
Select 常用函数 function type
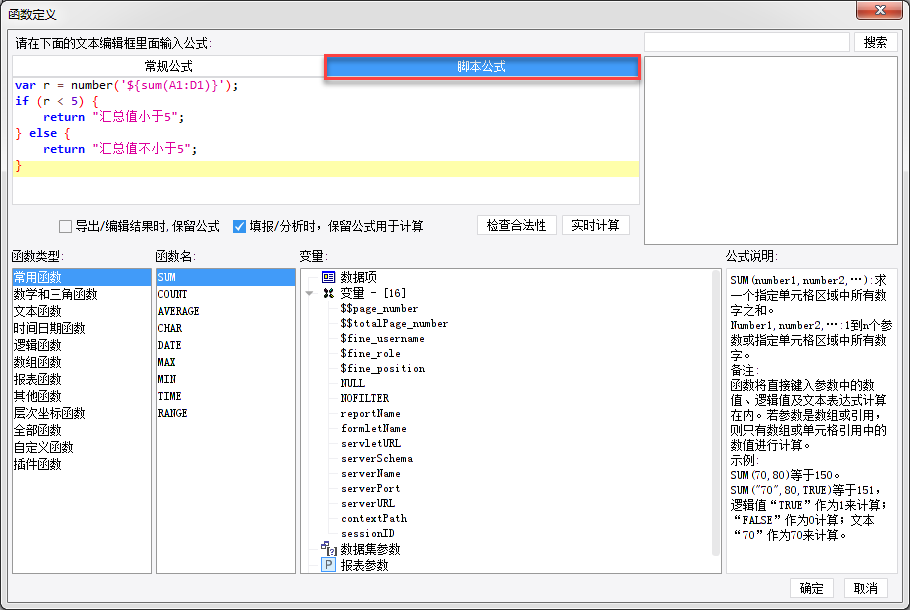tap(81, 277)
